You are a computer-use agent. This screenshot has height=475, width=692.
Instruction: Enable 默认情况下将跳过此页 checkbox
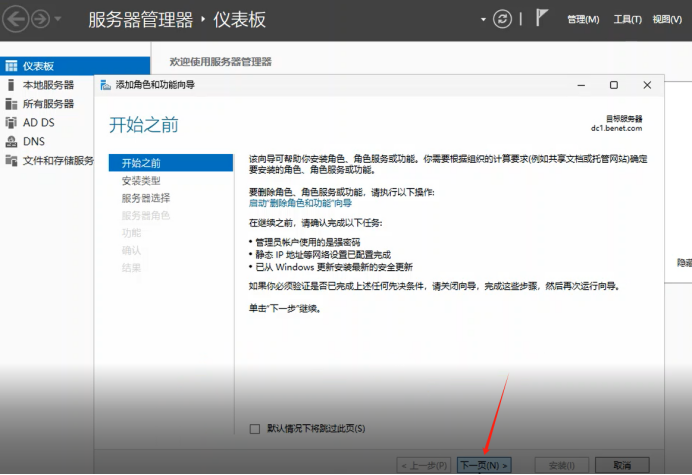(x=255, y=429)
